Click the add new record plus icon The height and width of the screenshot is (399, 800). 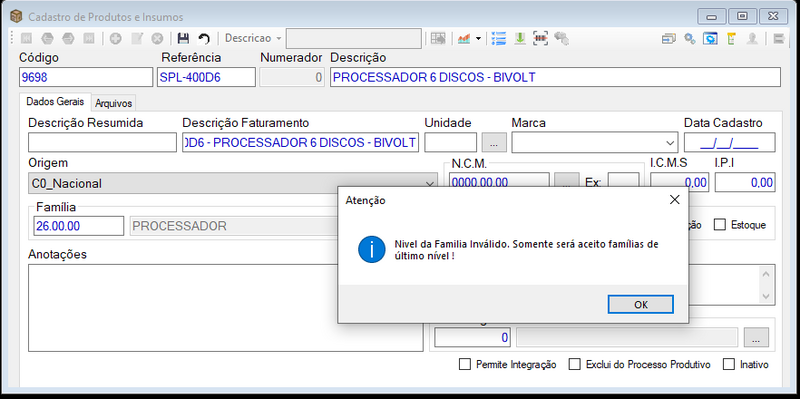pyautogui.click(x=115, y=38)
